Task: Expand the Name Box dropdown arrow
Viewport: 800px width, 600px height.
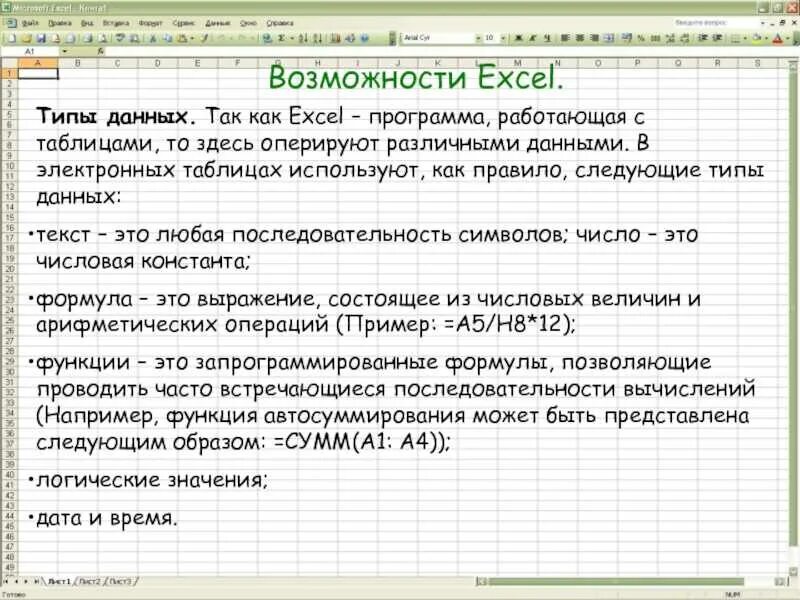Action: pyautogui.click(x=64, y=51)
